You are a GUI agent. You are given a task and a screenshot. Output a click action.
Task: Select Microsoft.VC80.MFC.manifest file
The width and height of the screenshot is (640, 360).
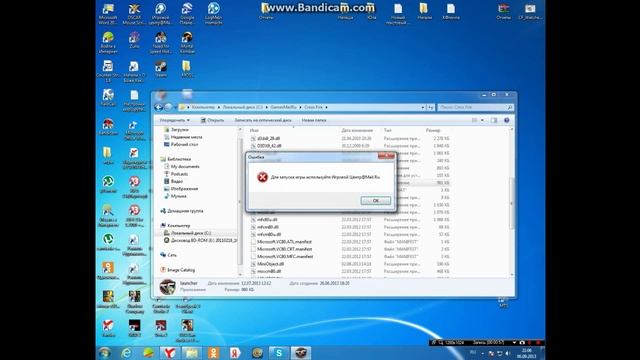[285, 256]
